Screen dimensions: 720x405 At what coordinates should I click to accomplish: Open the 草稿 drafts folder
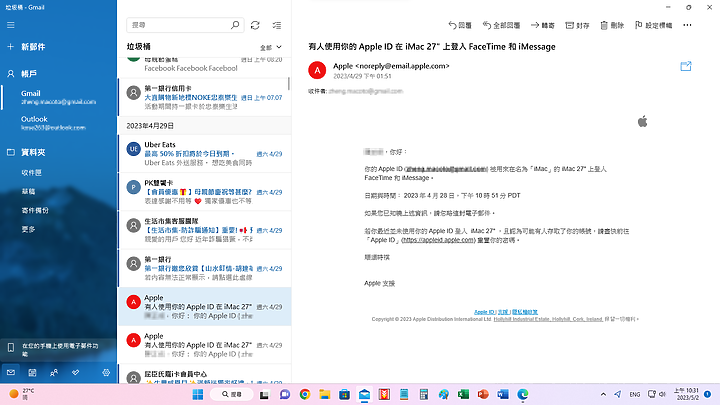click(x=28, y=191)
